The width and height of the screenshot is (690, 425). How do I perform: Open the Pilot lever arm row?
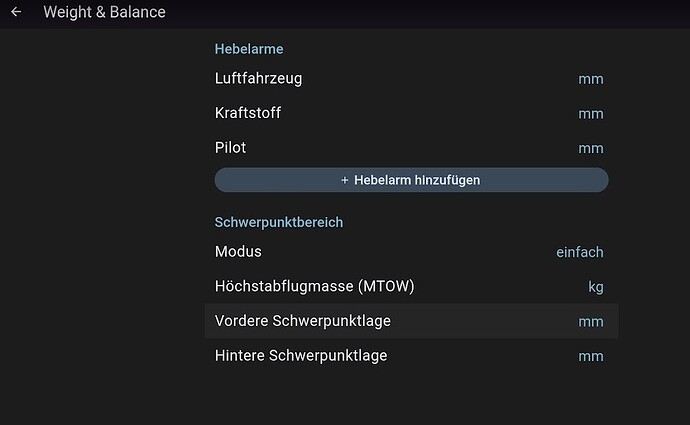coord(230,148)
